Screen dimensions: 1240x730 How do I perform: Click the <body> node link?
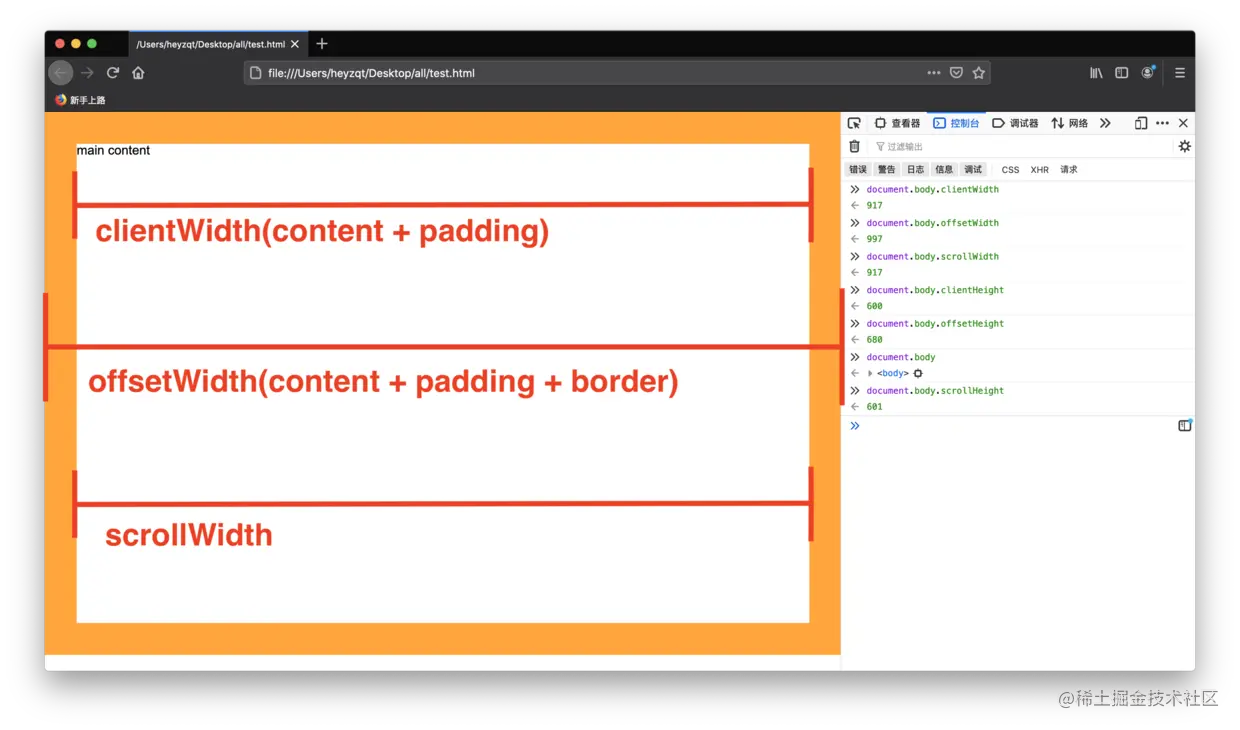893,373
